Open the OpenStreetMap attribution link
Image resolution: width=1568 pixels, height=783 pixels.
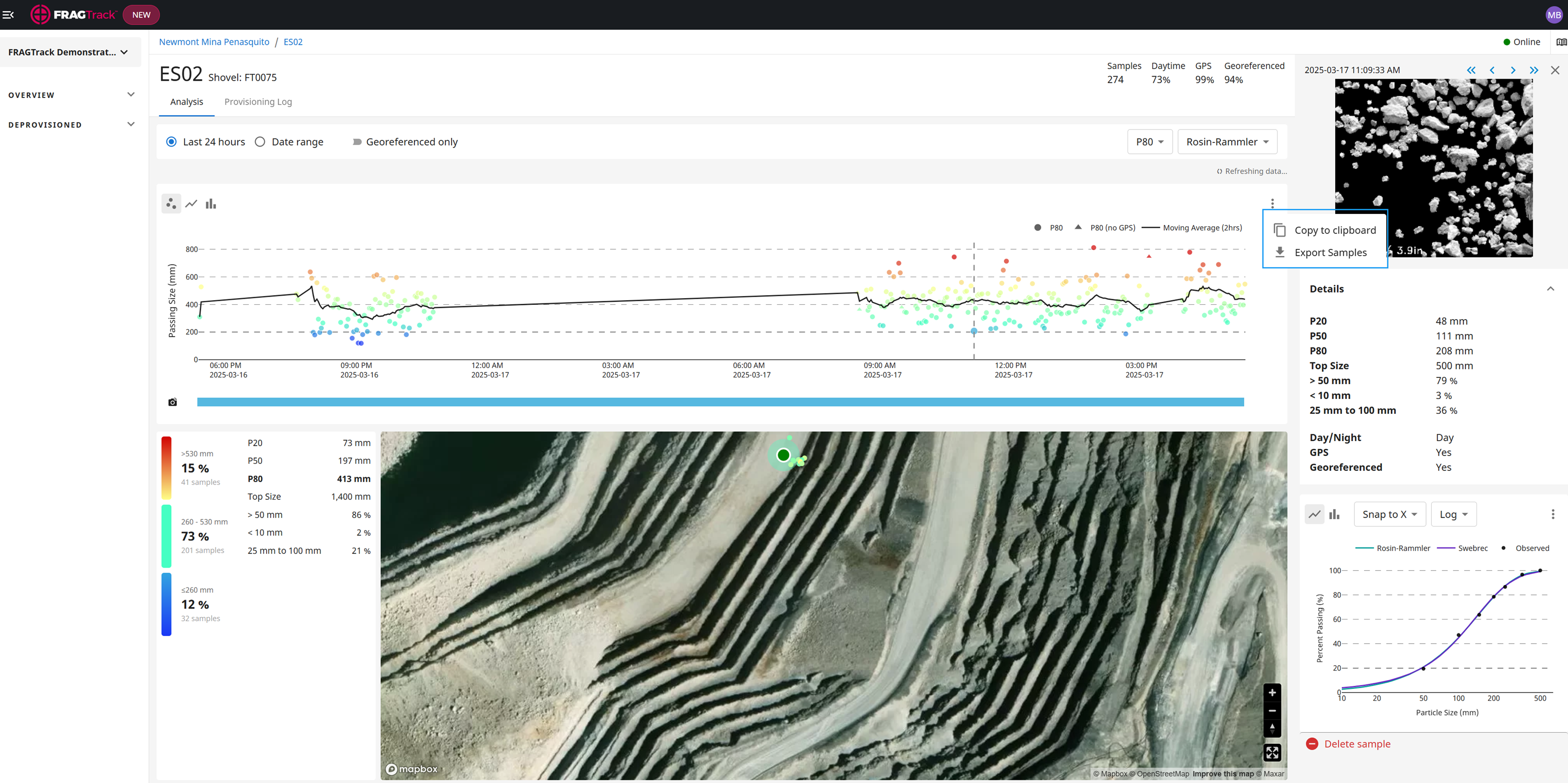tap(1160, 774)
